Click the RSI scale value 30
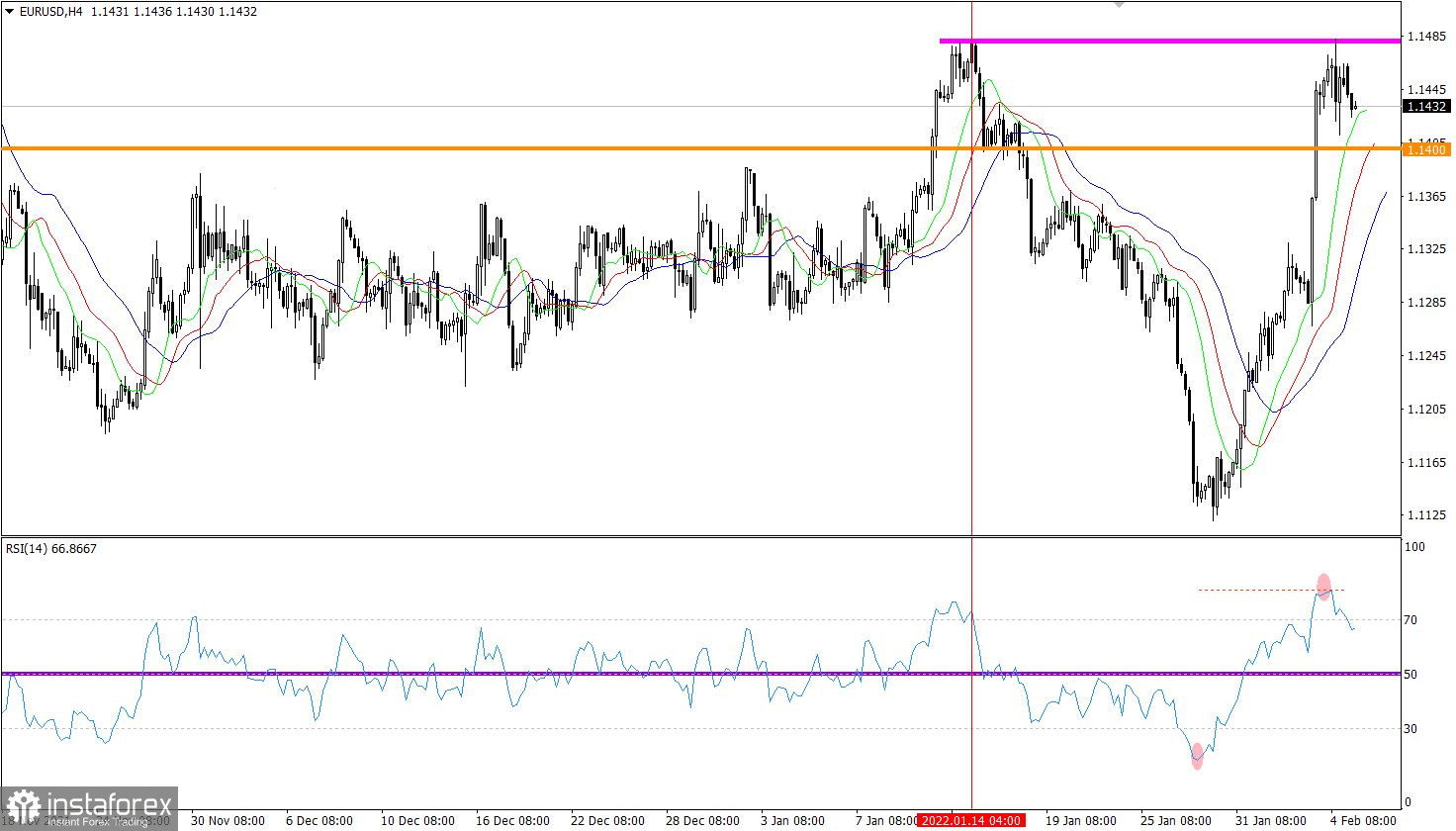This screenshot has height=831, width=1456. point(1412,729)
